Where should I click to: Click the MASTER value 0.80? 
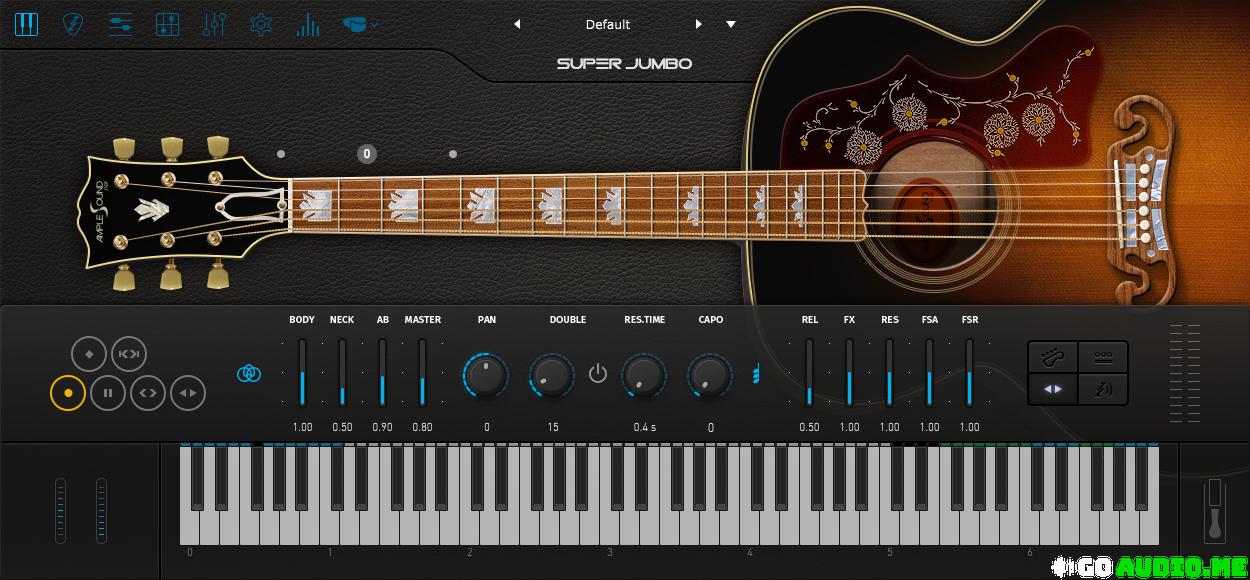[x=422, y=427]
